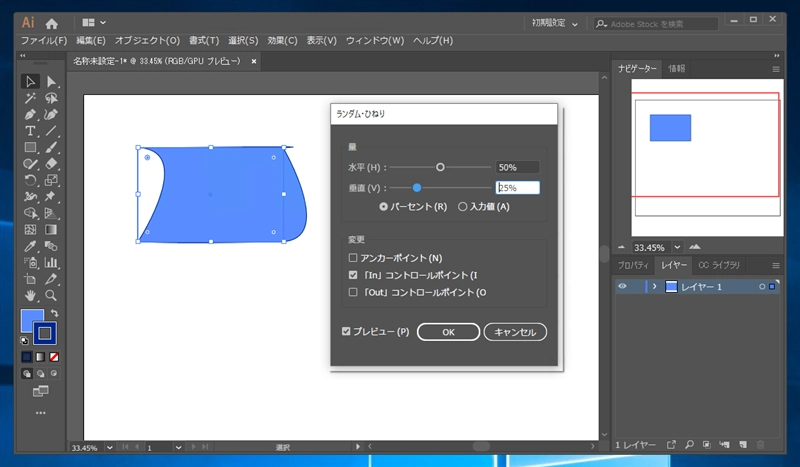800x467 pixels.
Task: Open 効果(C) menu
Action: point(282,40)
